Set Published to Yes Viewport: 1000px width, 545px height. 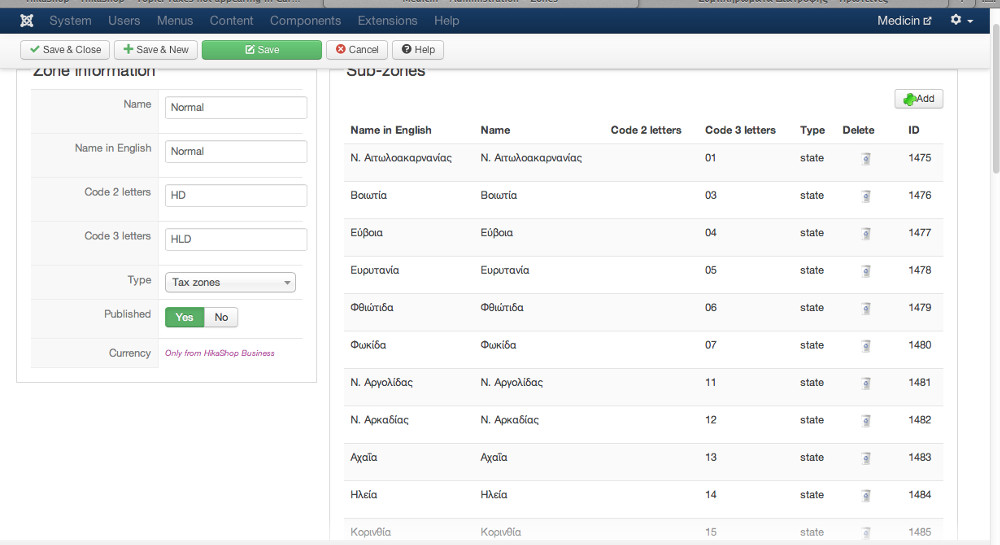click(x=184, y=317)
